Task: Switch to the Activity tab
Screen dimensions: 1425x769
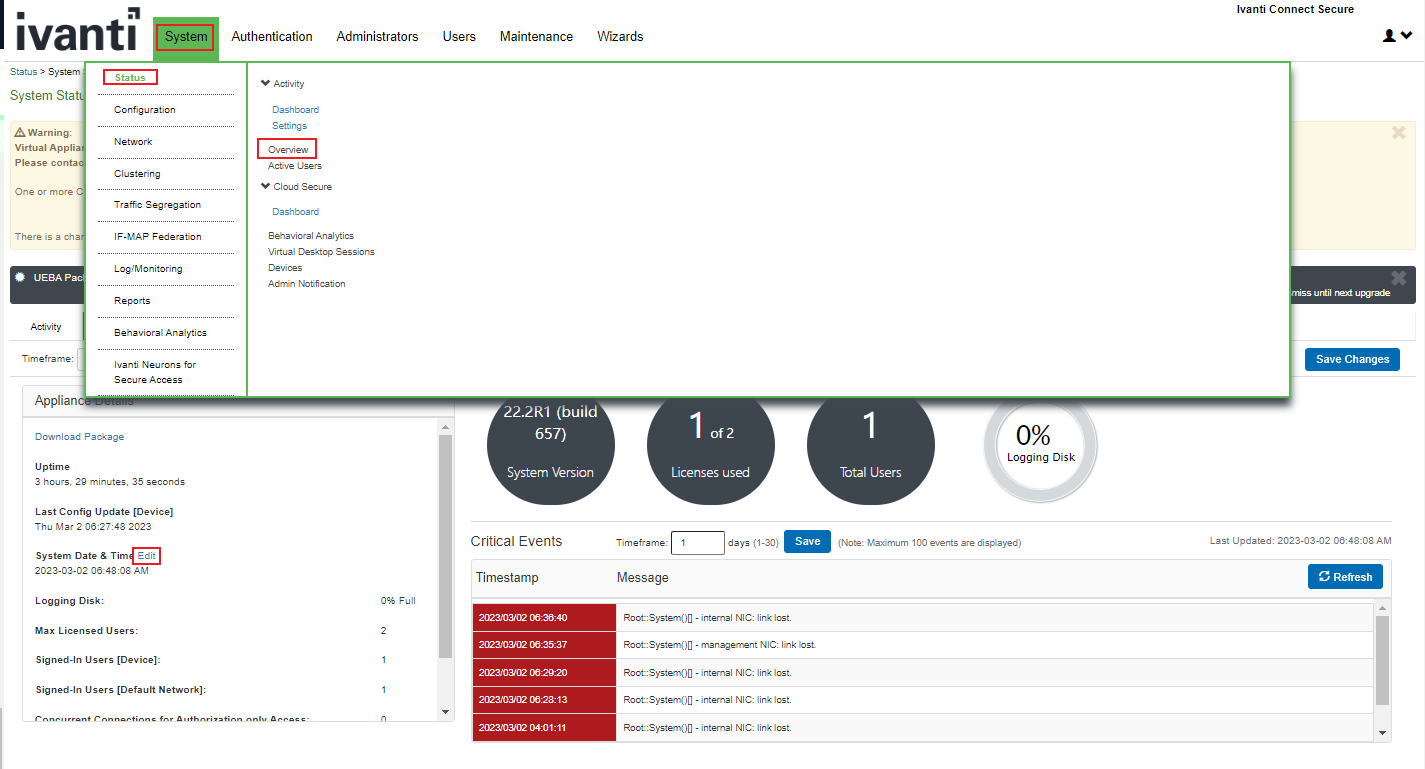Action: pyautogui.click(x=46, y=326)
